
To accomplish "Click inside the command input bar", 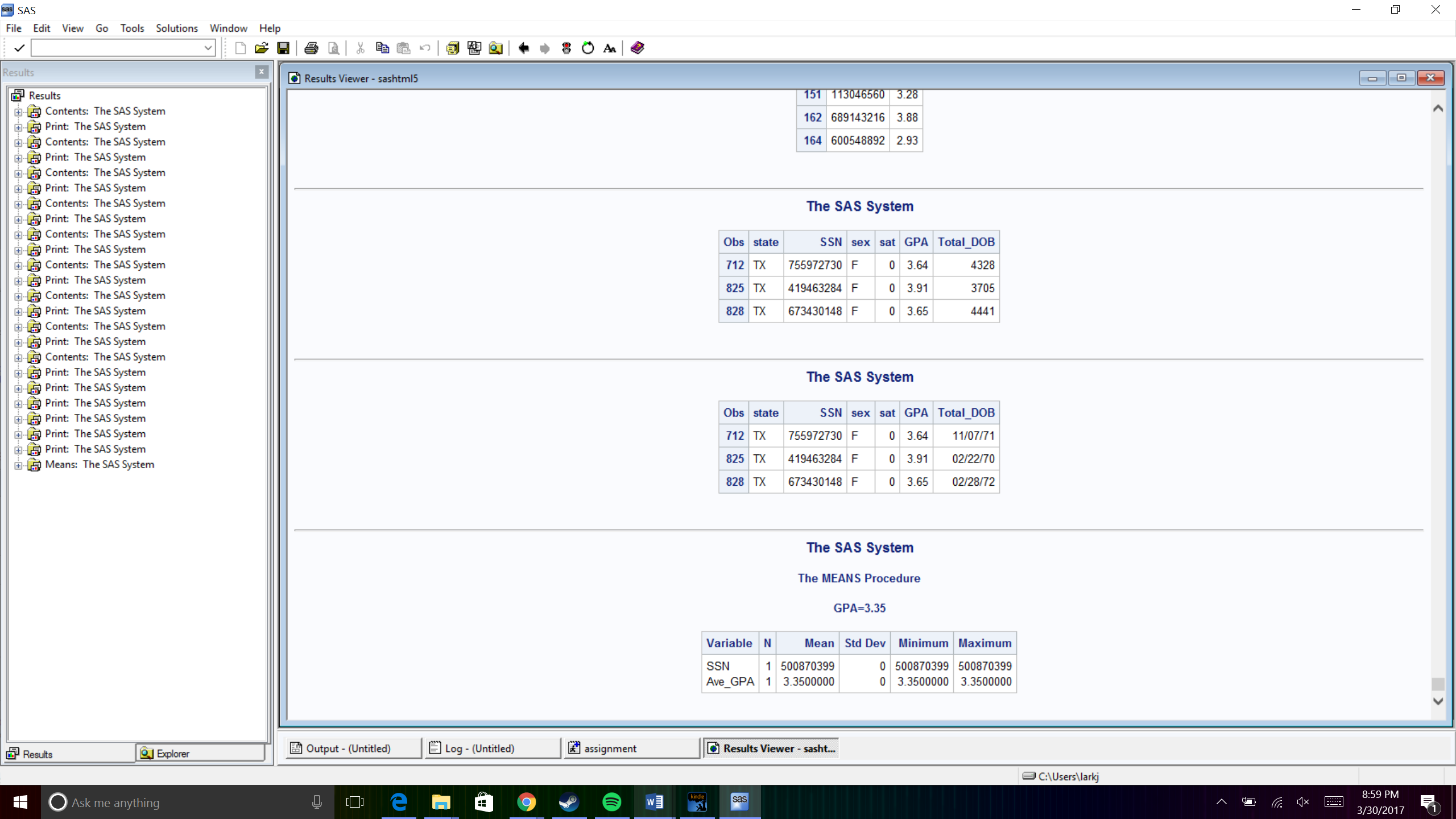I will 114,48.
